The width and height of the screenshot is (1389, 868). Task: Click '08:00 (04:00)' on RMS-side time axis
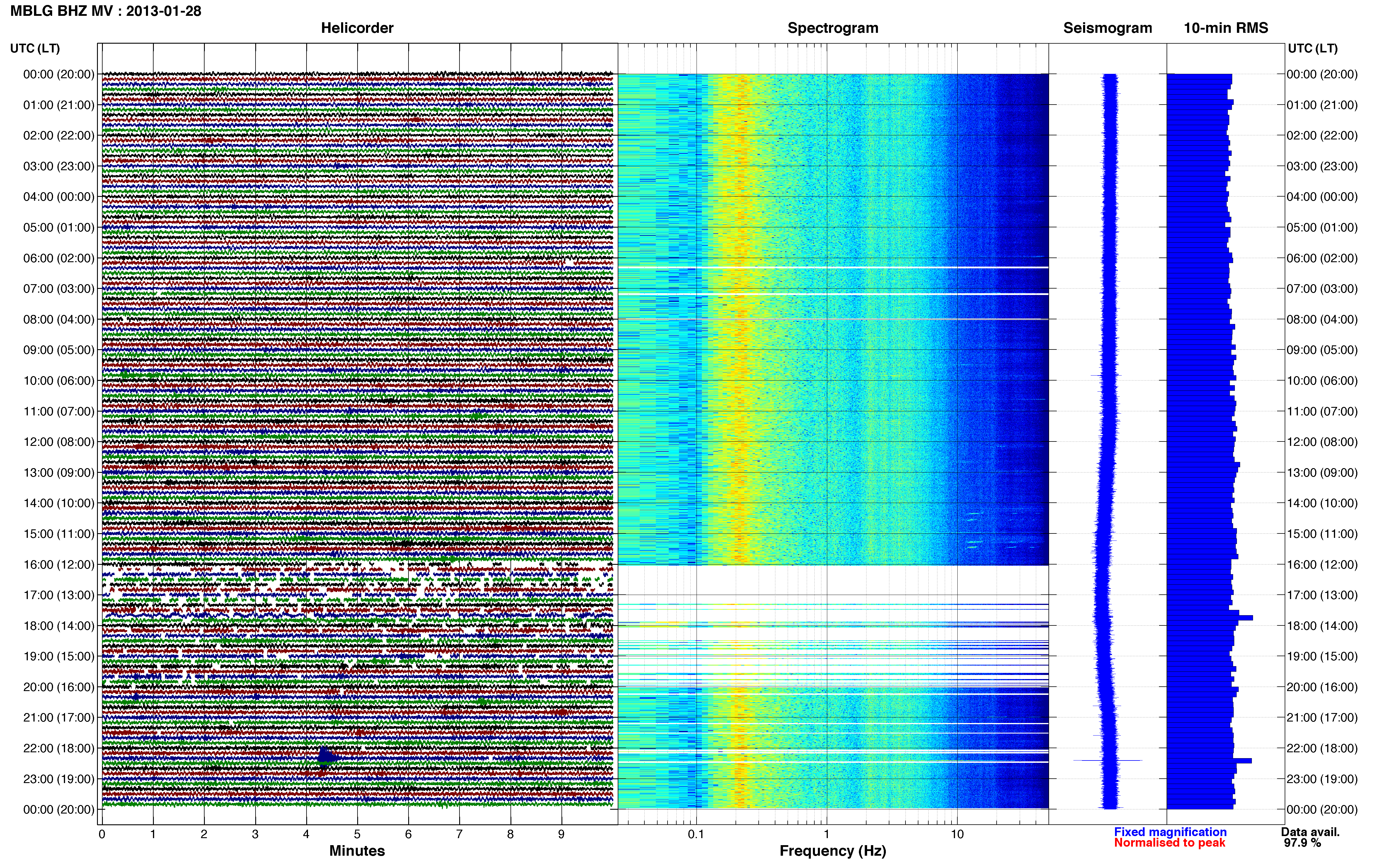1322,319
